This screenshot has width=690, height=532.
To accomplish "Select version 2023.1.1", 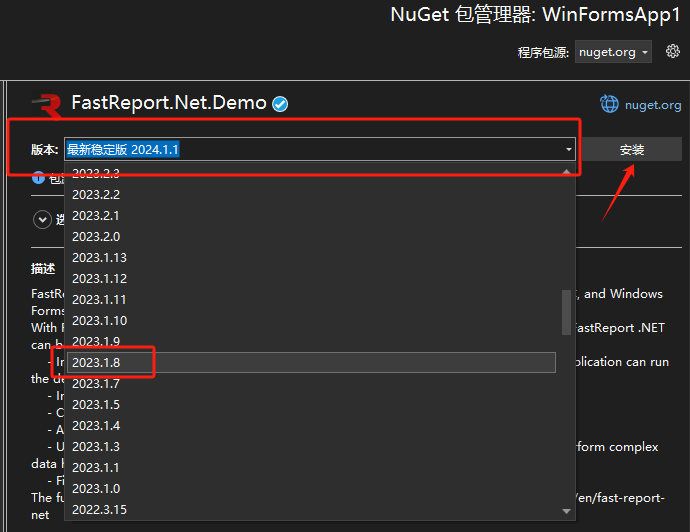I will pos(311,467).
